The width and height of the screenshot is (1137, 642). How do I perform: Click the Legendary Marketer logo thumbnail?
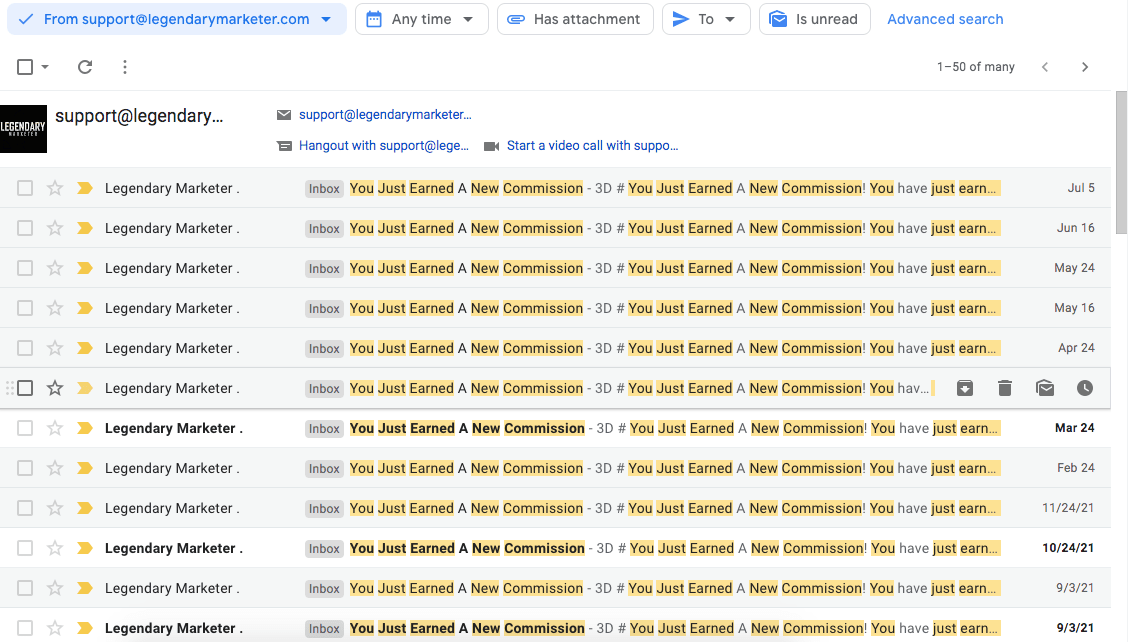(x=23, y=129)
